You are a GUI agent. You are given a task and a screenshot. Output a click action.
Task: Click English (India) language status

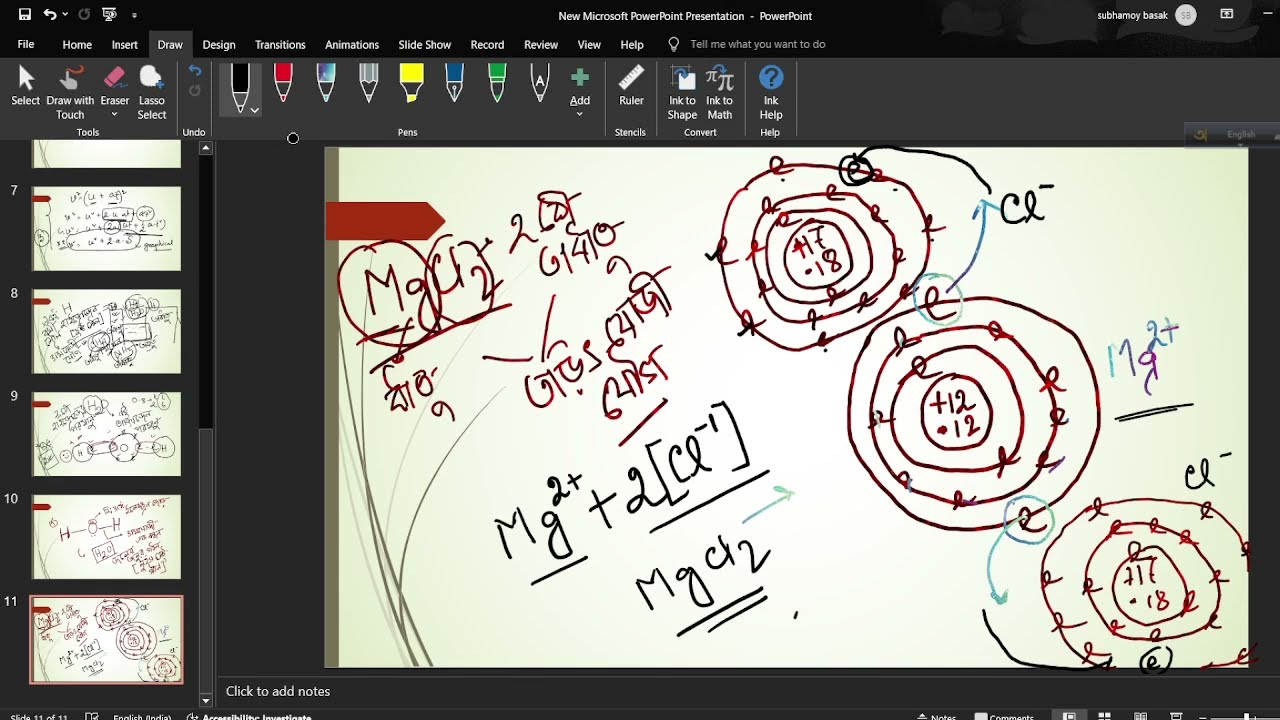tap(141, 716)
